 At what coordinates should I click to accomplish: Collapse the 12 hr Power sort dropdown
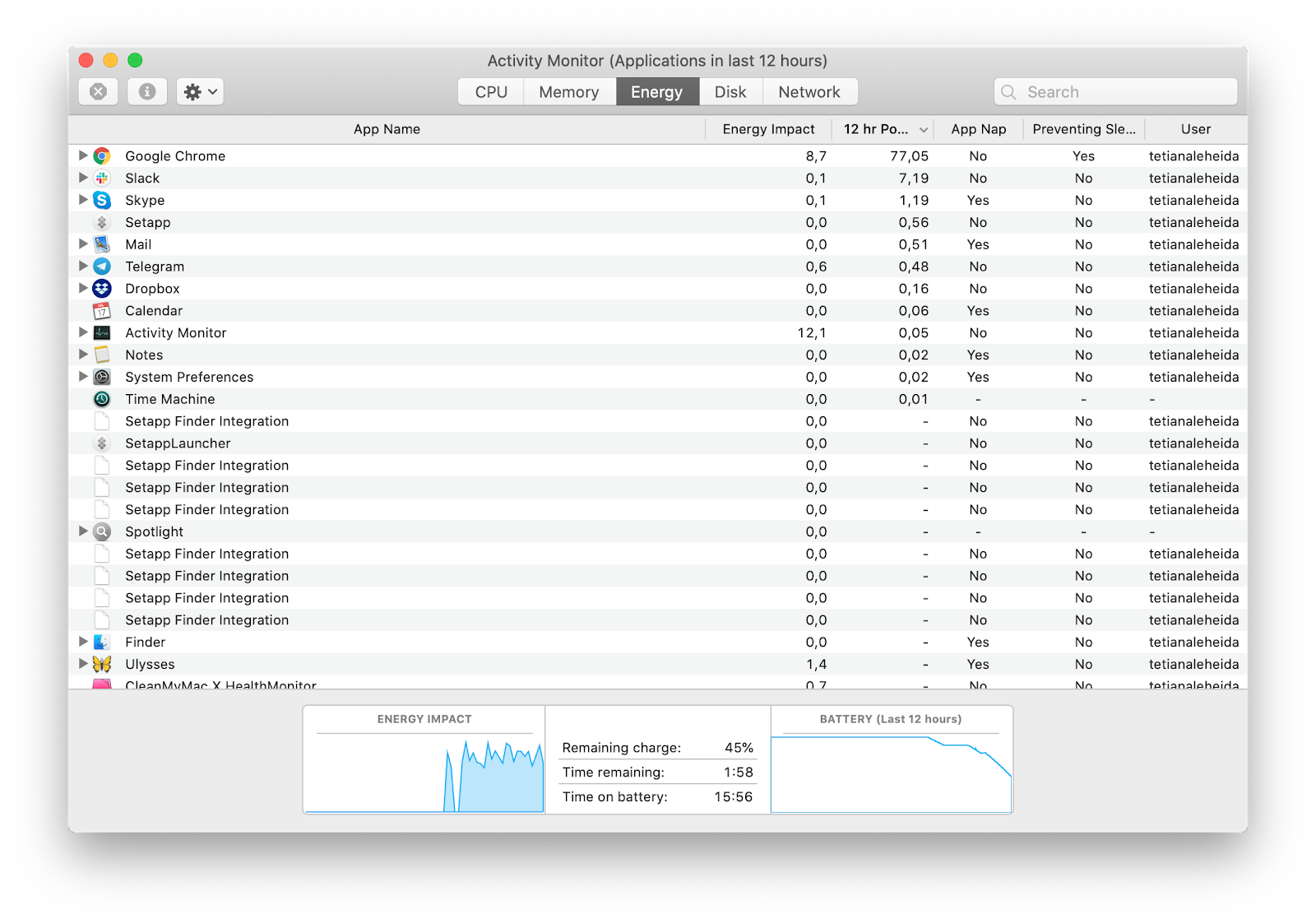924,129
